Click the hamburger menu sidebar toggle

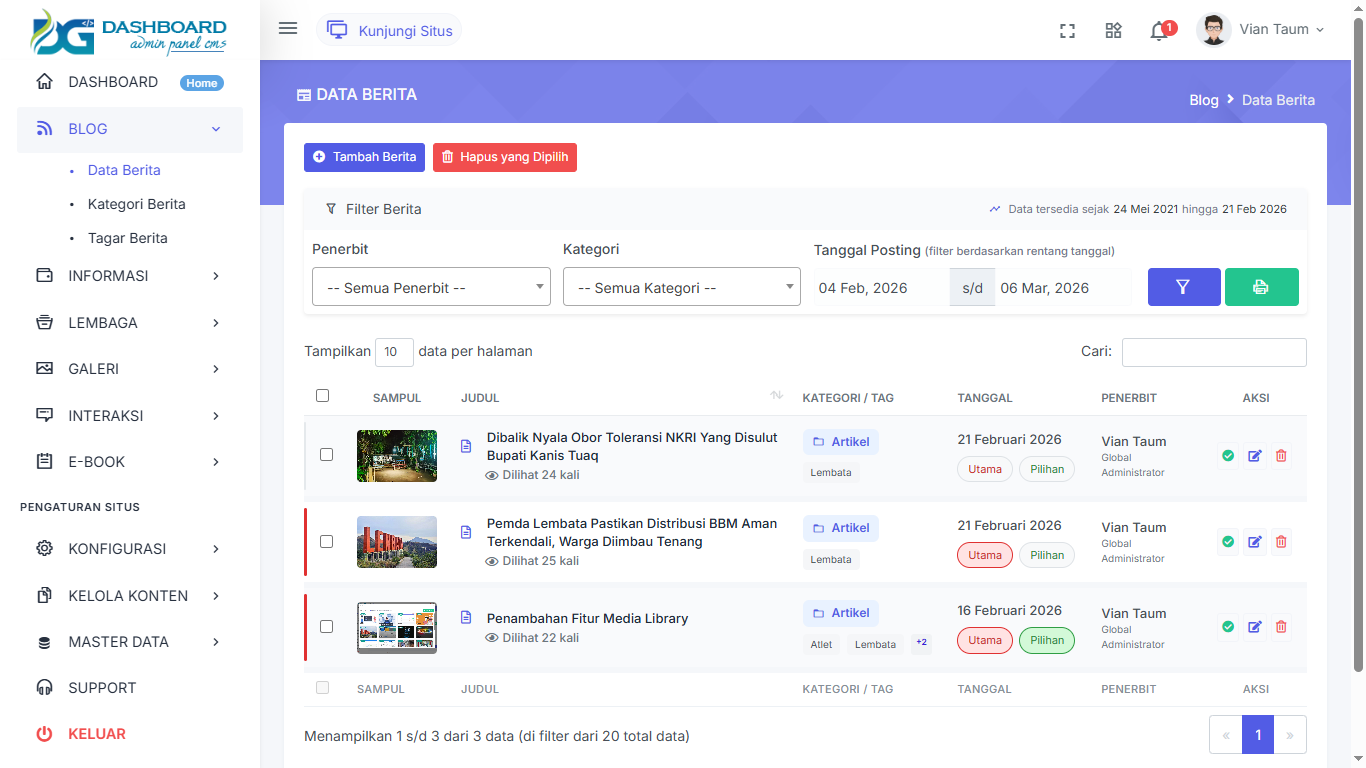pos(288,29)
